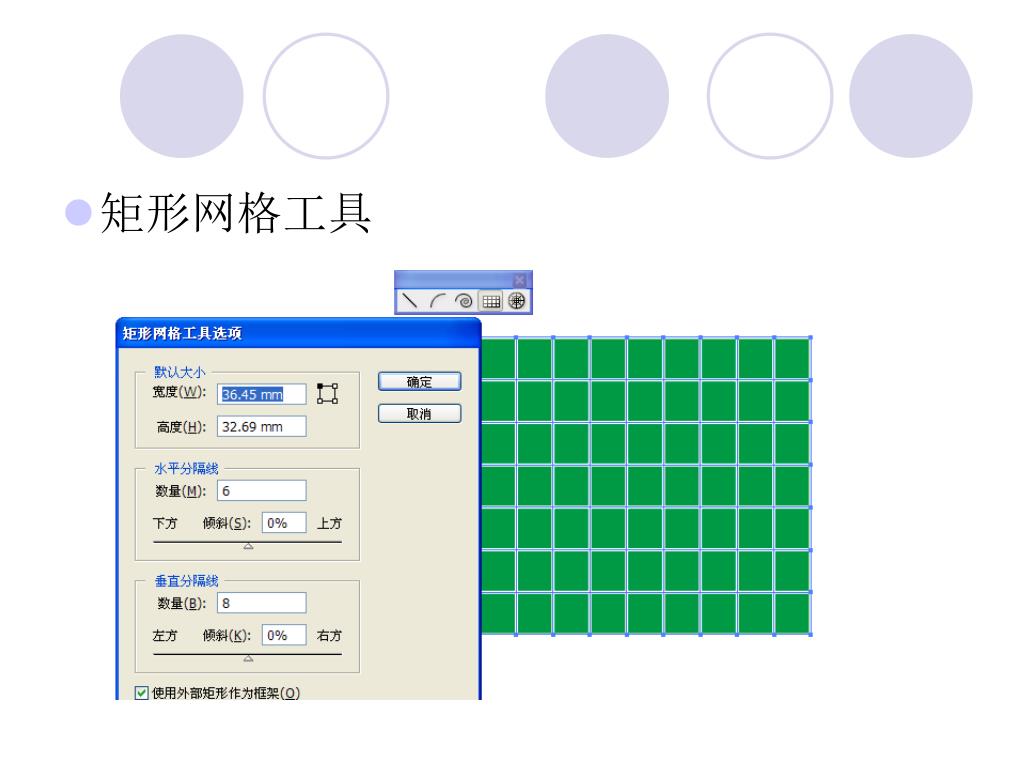Click the 上方 label
Screen dimensions: 1024x768
pos(329,523)
